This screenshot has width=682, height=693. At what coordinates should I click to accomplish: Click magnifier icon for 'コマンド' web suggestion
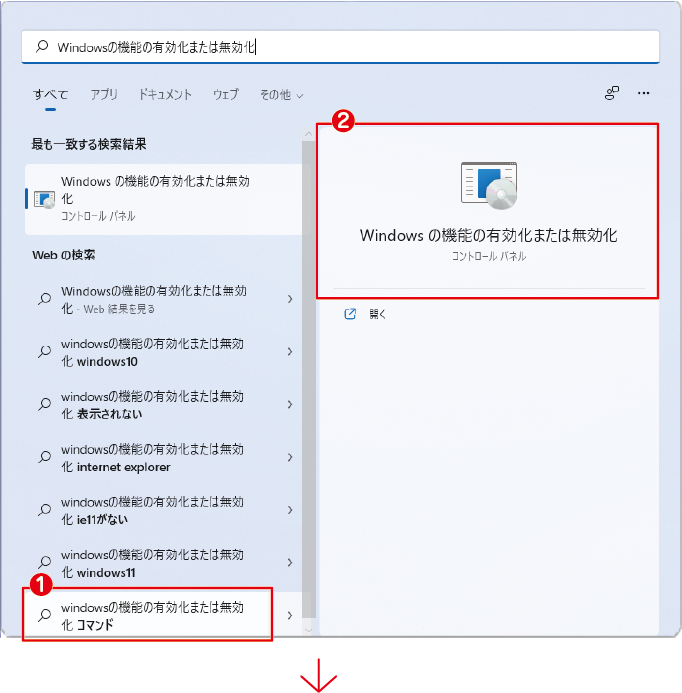[x=44, y=615]
